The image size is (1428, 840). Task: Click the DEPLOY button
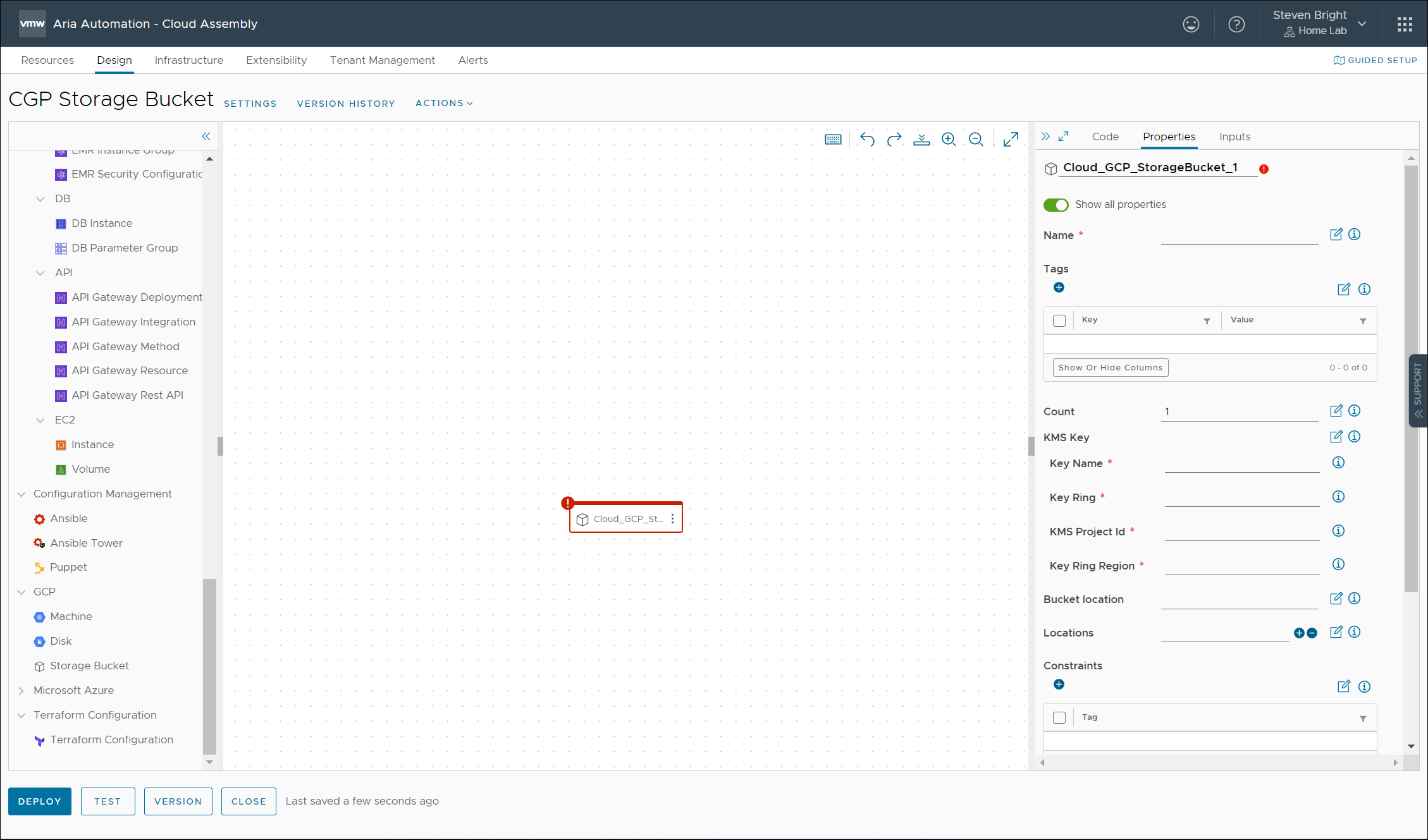pos(39,801)
